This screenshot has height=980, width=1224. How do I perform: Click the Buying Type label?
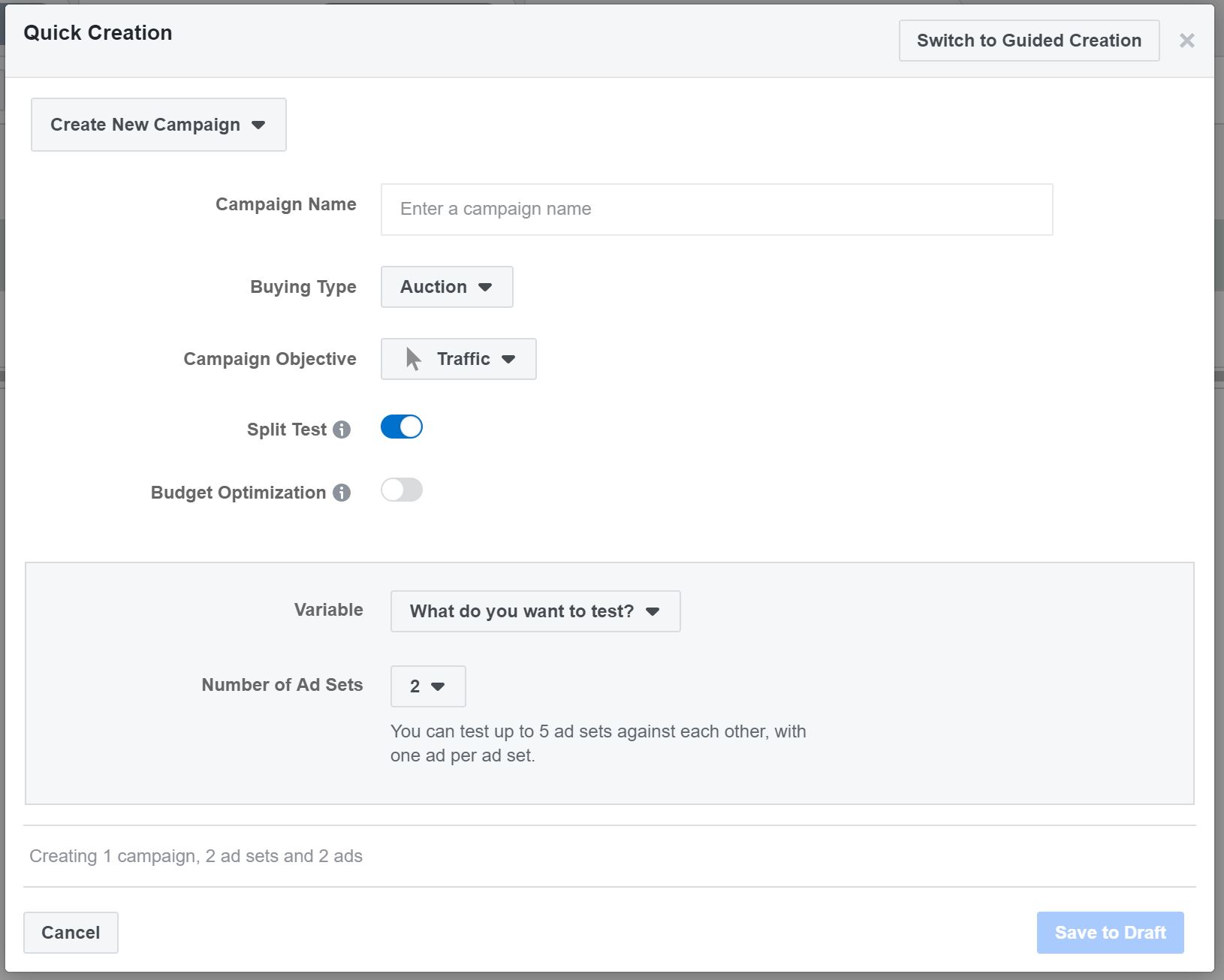(303, 287)
